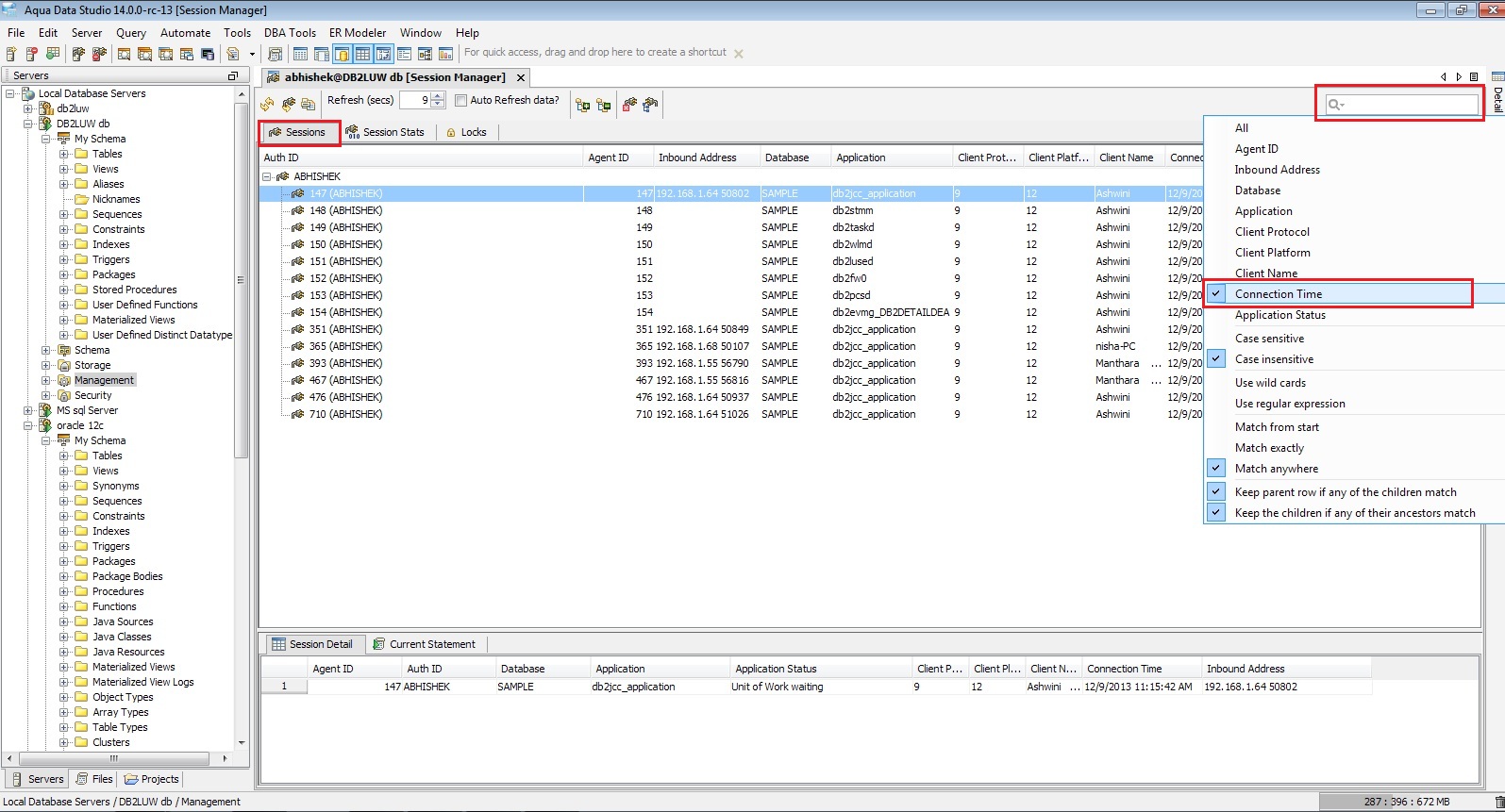Screen dimensions: 1505x812
Task: Expand the Tables folder under DB2LUW db
Action: click(64, 154)
